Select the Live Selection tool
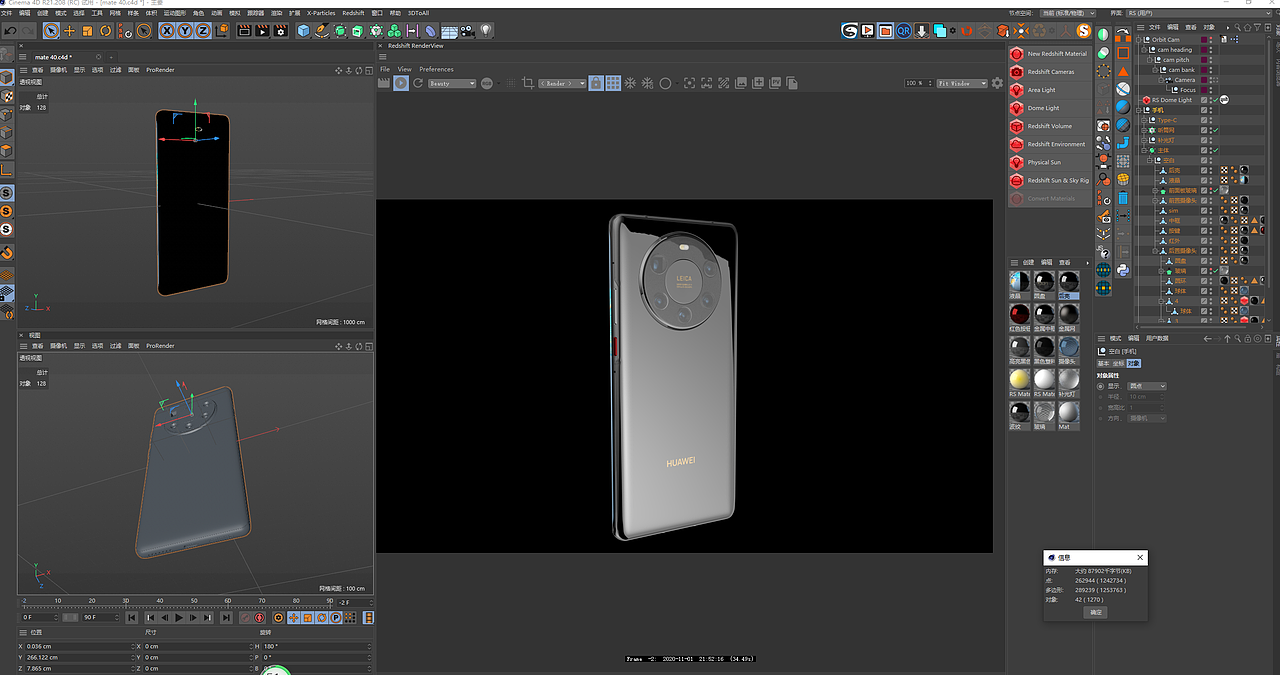 click(x=51, y=31)
